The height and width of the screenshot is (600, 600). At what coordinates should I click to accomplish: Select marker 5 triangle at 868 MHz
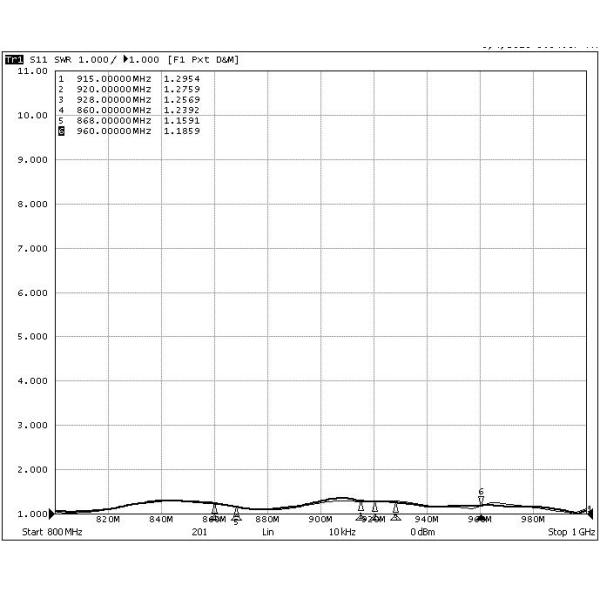[x=236, y=512]
